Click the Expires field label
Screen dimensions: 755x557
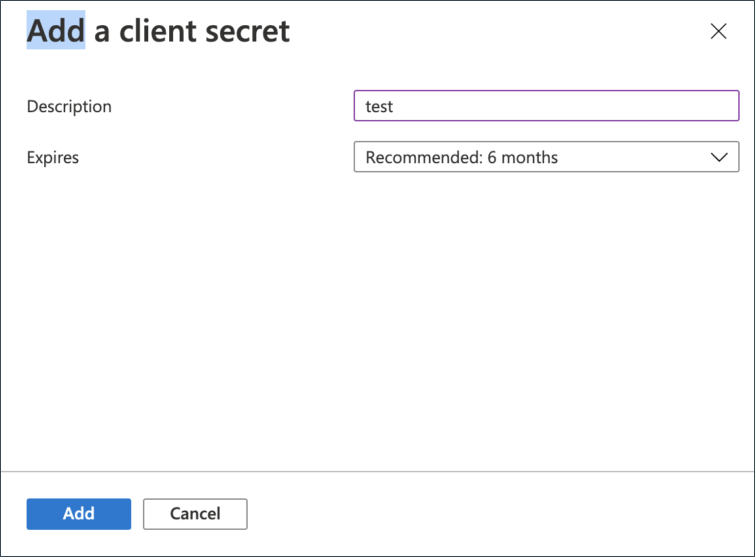point(53,157)
